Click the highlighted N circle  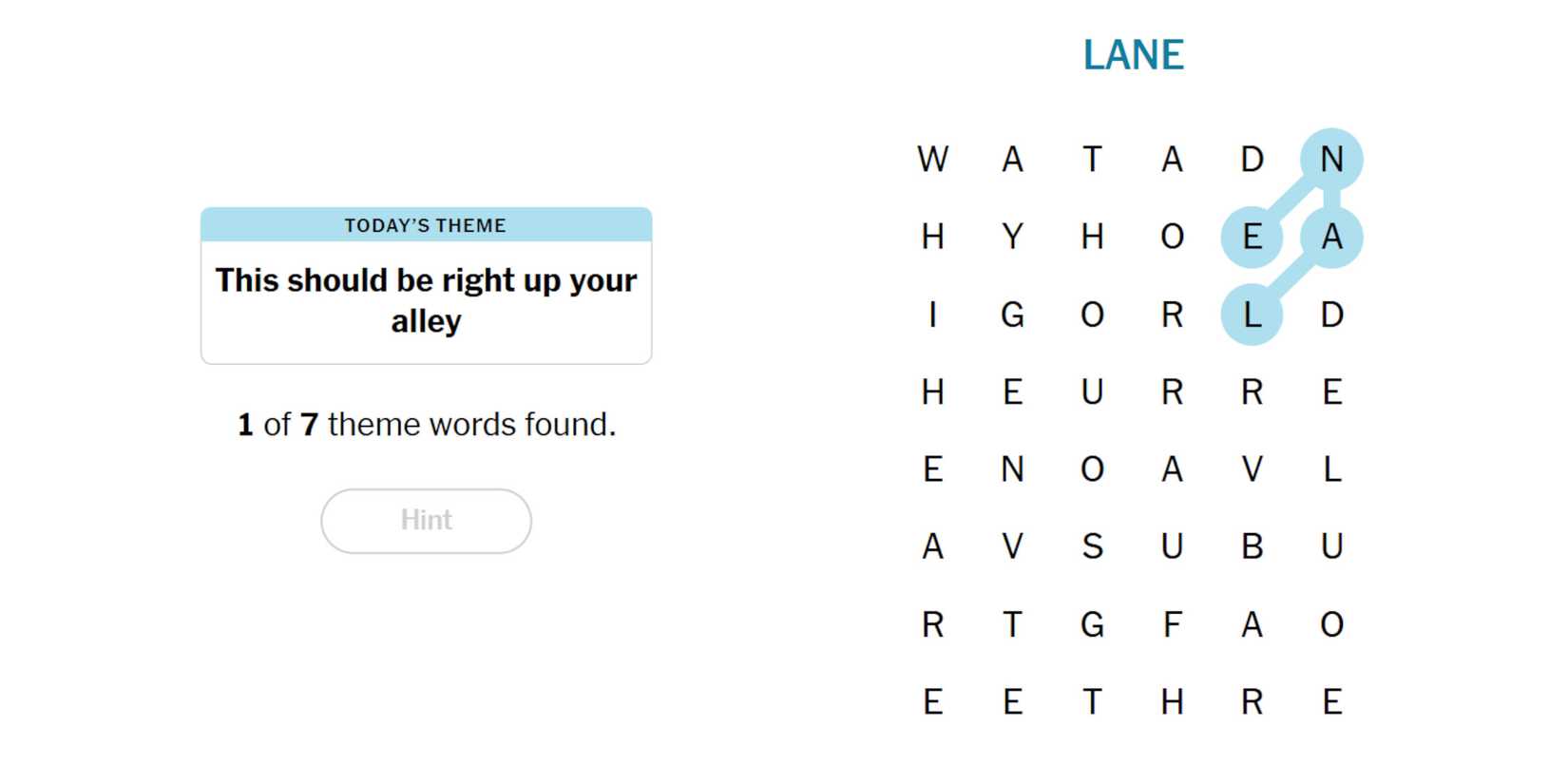pyautogui.click(x=1331, y=159)
